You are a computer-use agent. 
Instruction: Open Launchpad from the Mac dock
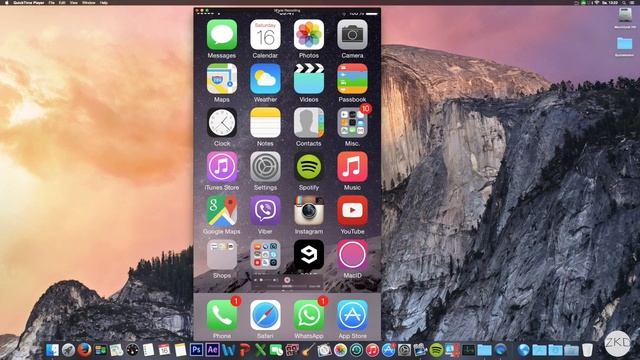pyautogui.click(x=68, y=350)
